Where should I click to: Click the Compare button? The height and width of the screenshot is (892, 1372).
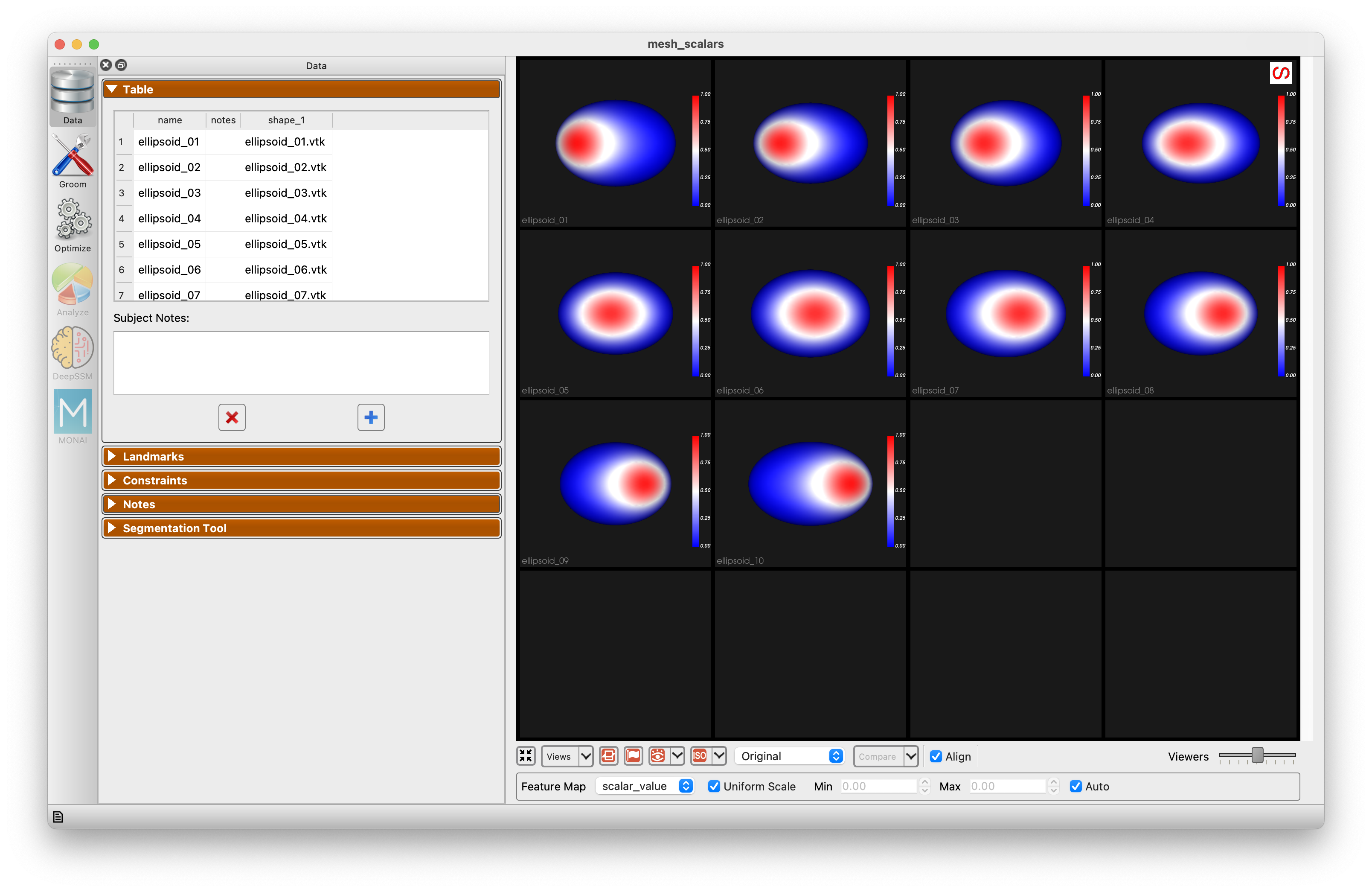click(878, 757)
